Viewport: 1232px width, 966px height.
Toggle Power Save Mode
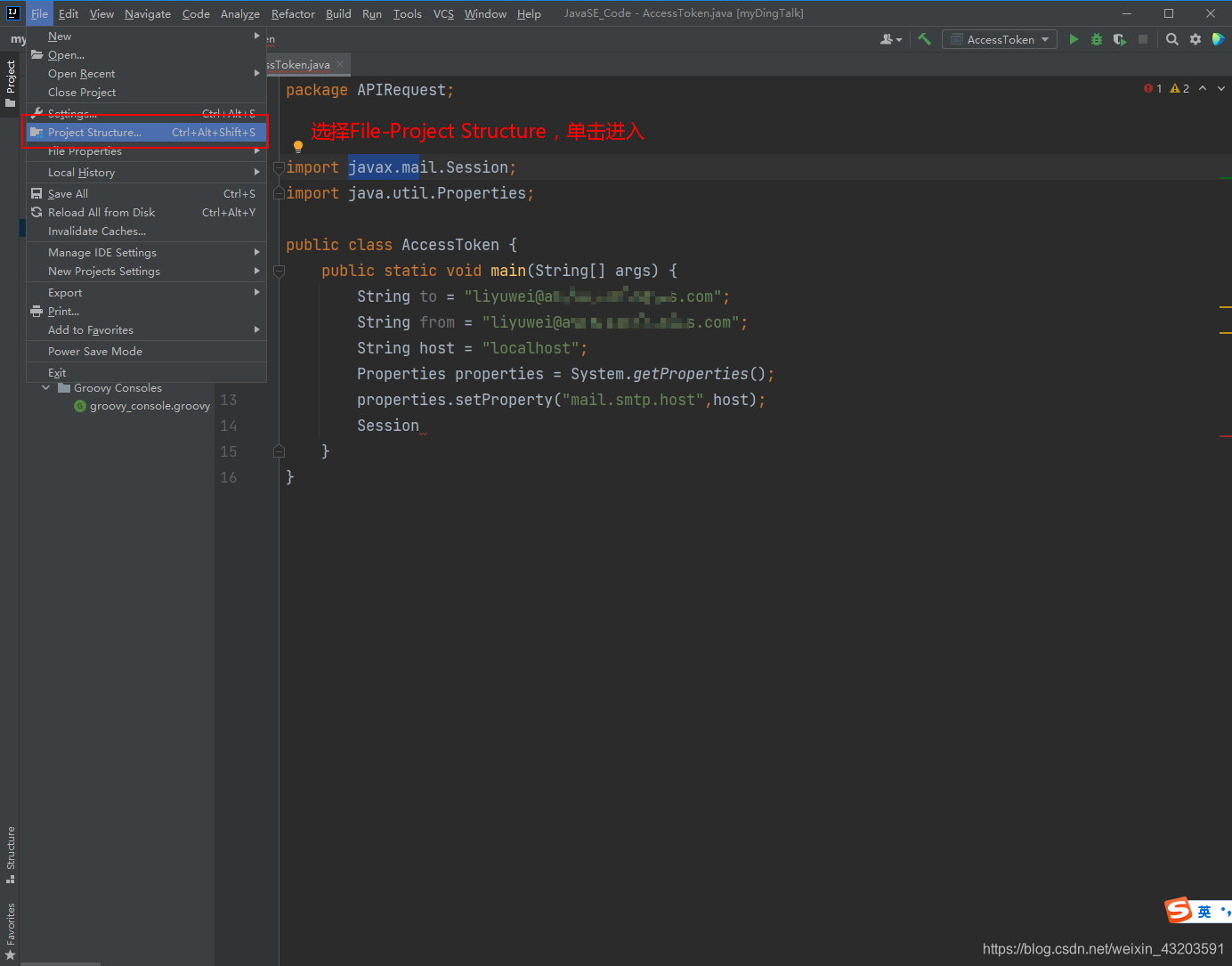[x=147, y=352]
